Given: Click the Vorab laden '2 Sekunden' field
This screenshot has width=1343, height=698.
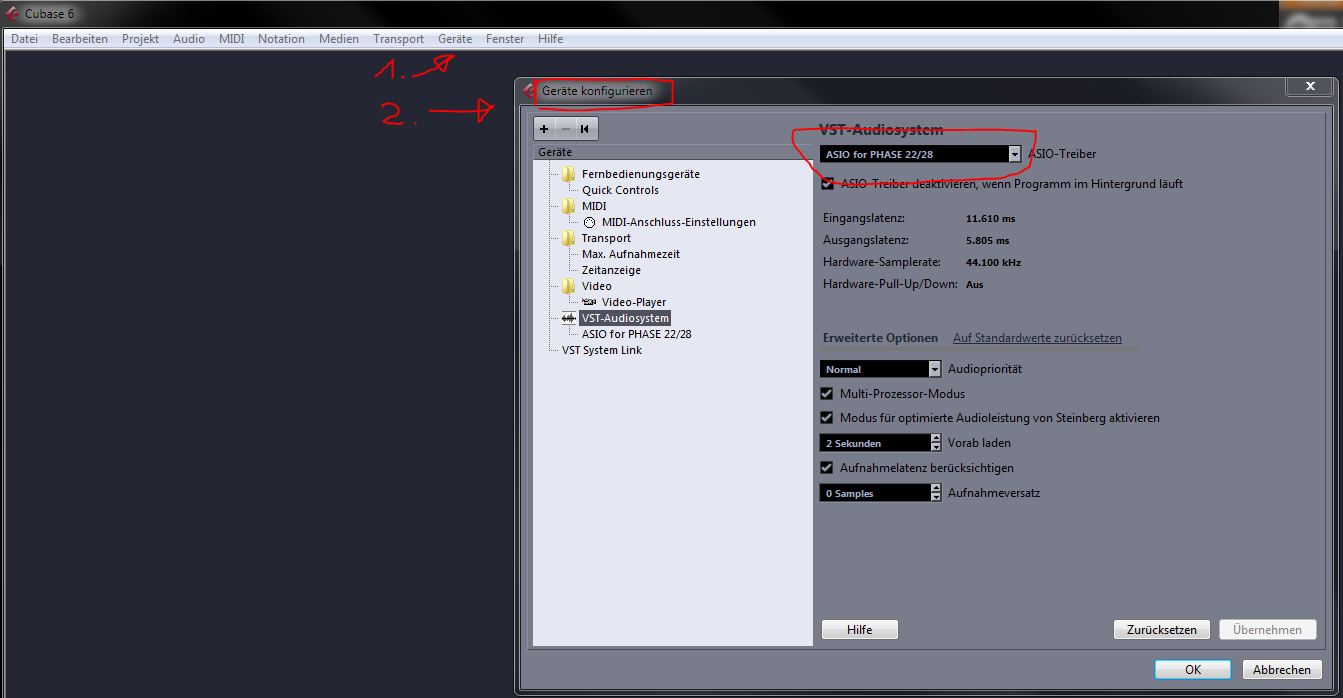Looking at the screenshot, I should 875,443.
